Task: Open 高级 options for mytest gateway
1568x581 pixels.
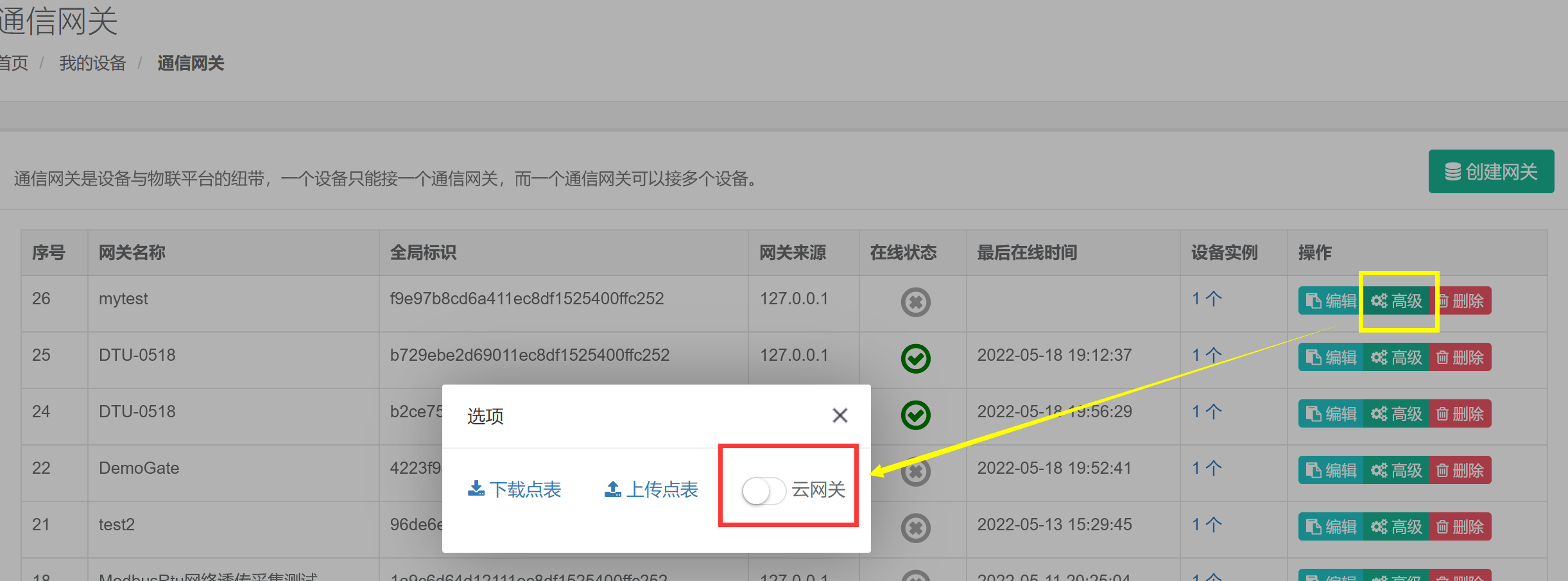Action: (x=1397, y=301)
